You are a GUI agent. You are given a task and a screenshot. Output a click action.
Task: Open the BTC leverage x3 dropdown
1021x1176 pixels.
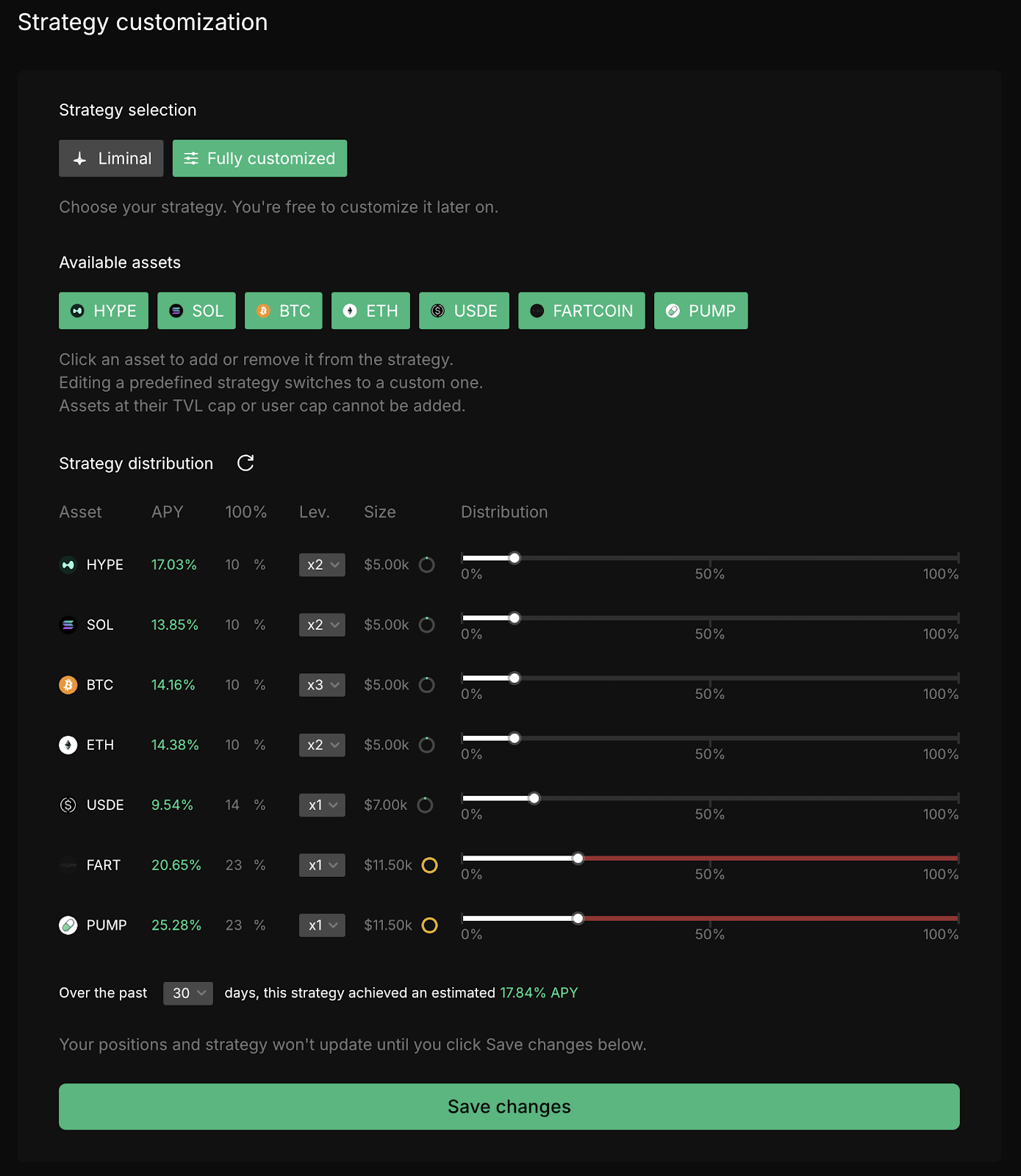(x=322, y=685)
